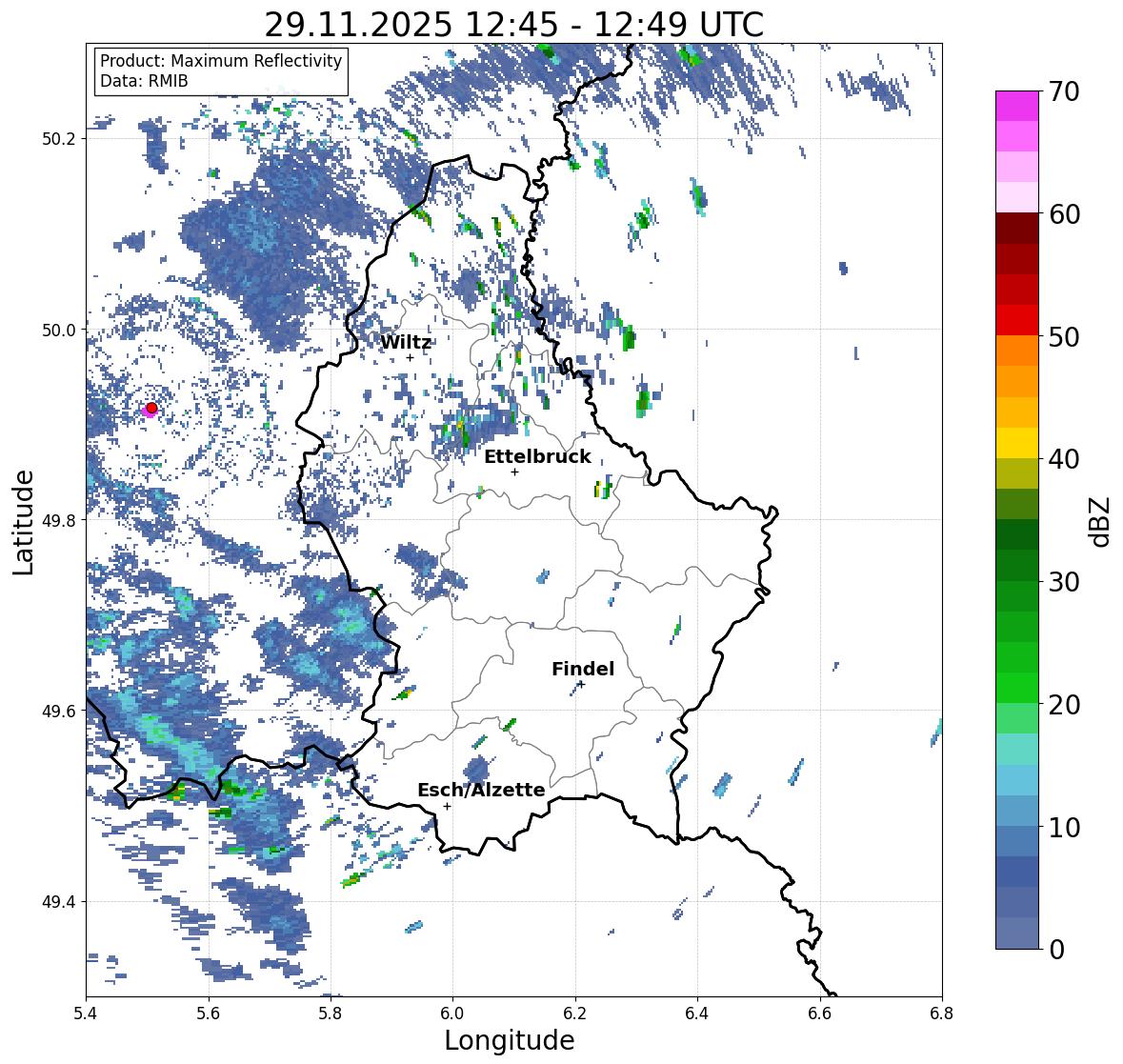Viewport: 1123px width, 1064px height.
Task: Click the 60 dBZ colorbar tick
Action: [x=1063, y=214]
